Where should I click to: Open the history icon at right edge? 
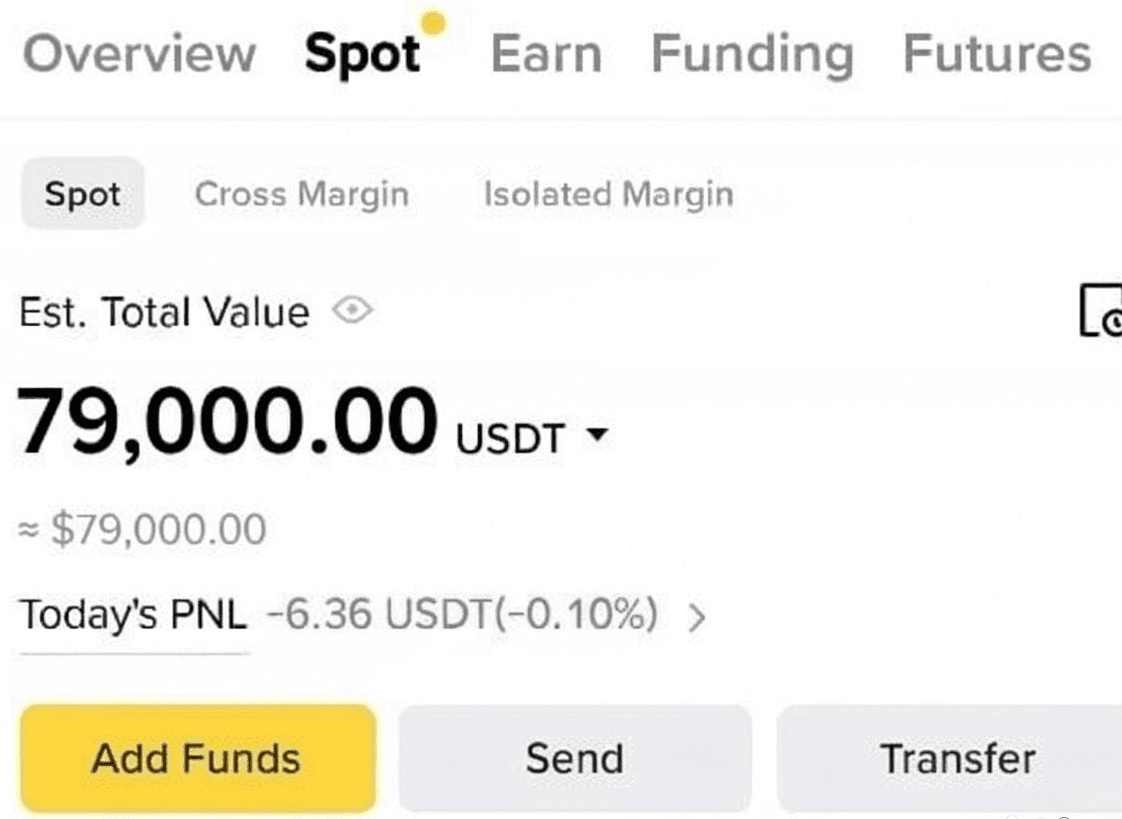tap(1101, 310)
